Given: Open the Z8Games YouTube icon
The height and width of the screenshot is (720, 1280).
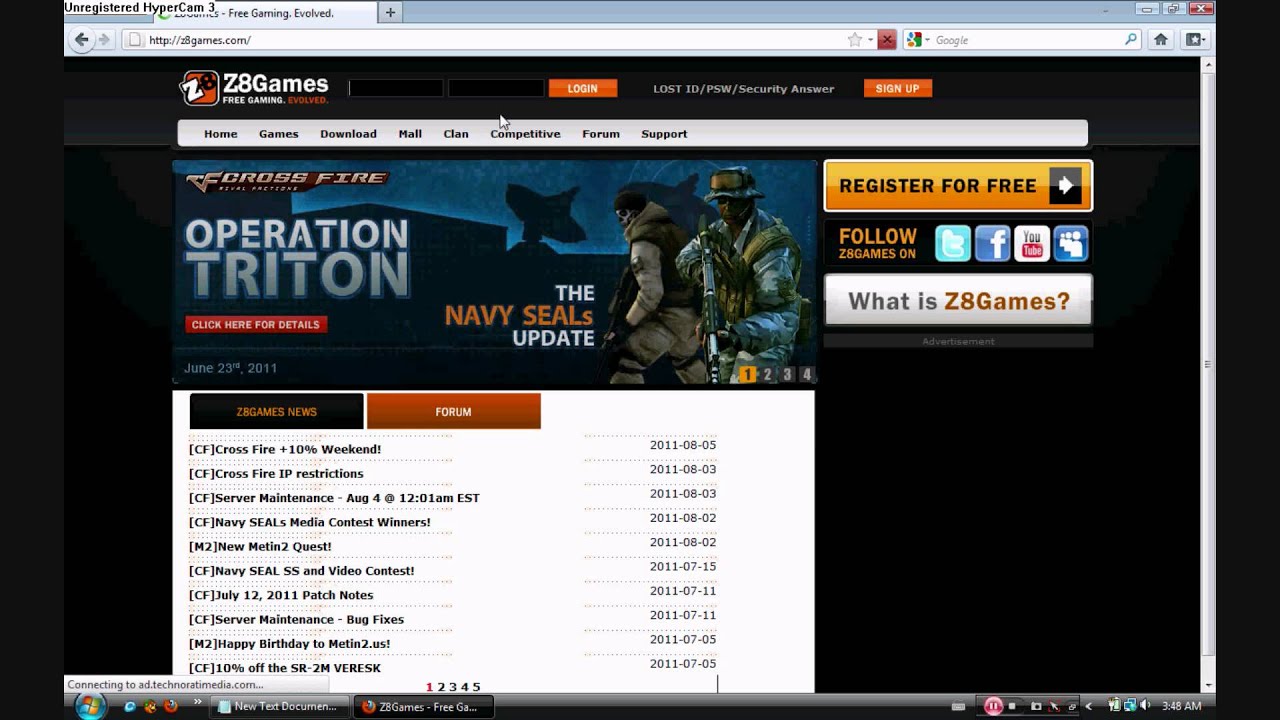Looking at the screenshot, I should (x=1031, y=244).
